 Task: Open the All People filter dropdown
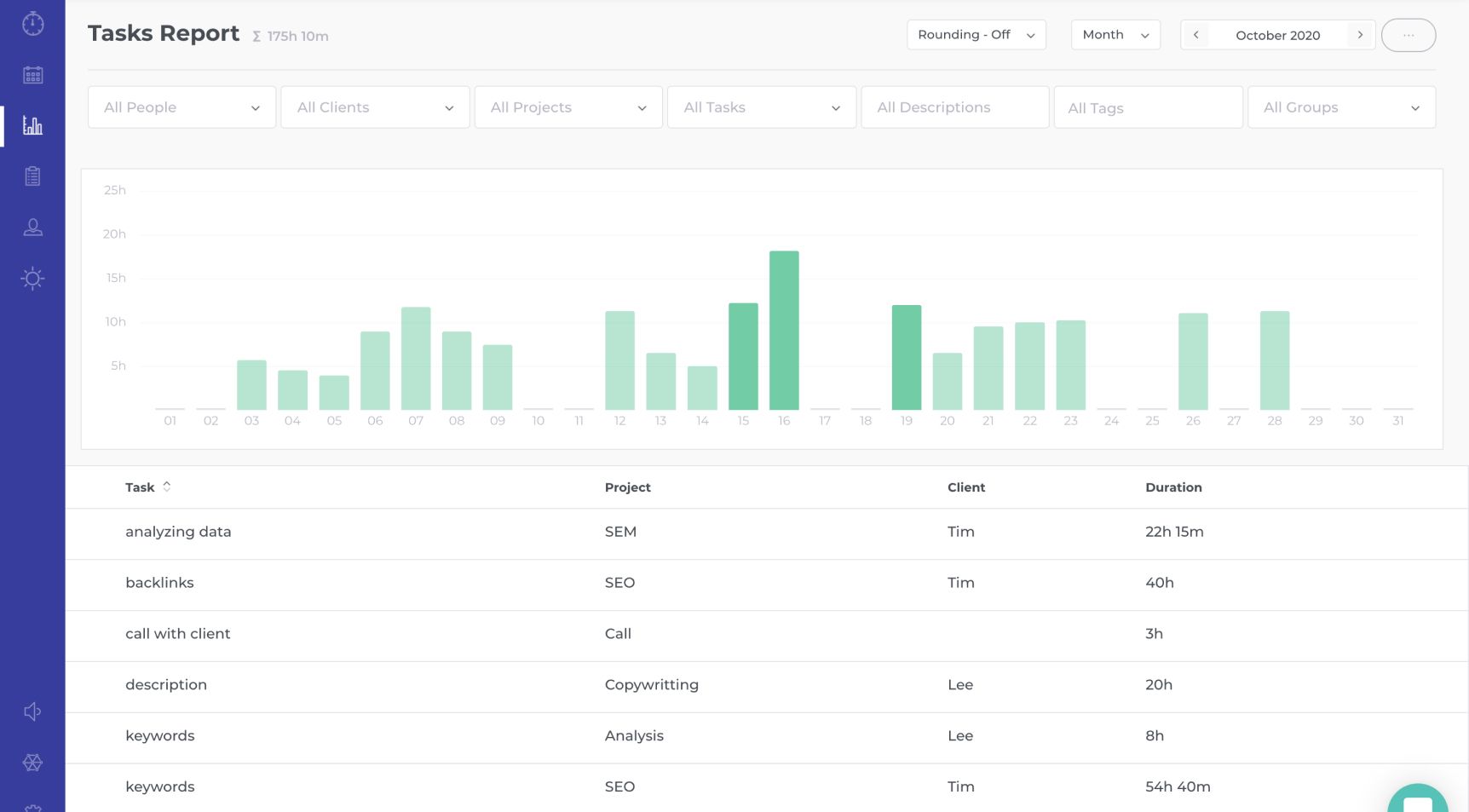(x=181, y=107)
